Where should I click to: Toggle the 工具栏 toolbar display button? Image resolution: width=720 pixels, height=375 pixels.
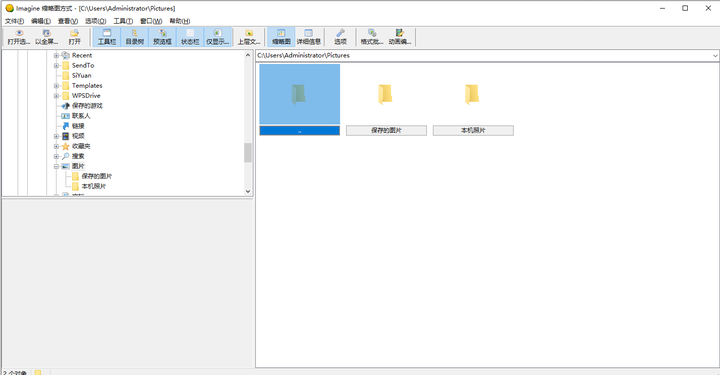pyautogui.click(x=107, y=37)
